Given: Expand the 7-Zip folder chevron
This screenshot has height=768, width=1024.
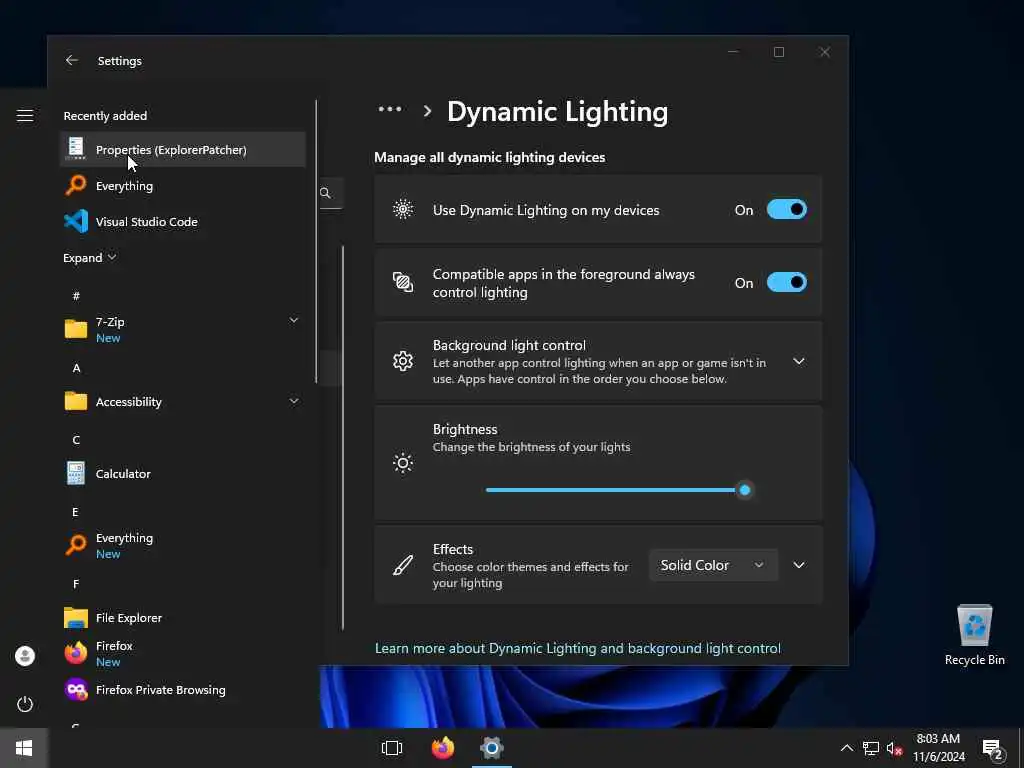Looking at the screenshot, I should tap(294, 320).
